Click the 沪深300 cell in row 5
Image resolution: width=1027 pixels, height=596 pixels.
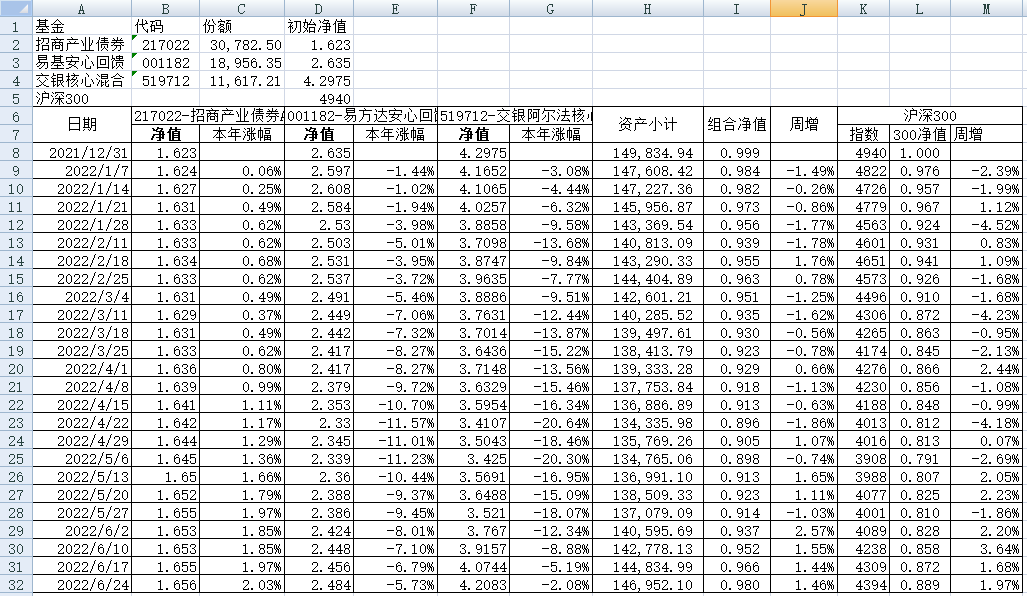tap(82, 98)
